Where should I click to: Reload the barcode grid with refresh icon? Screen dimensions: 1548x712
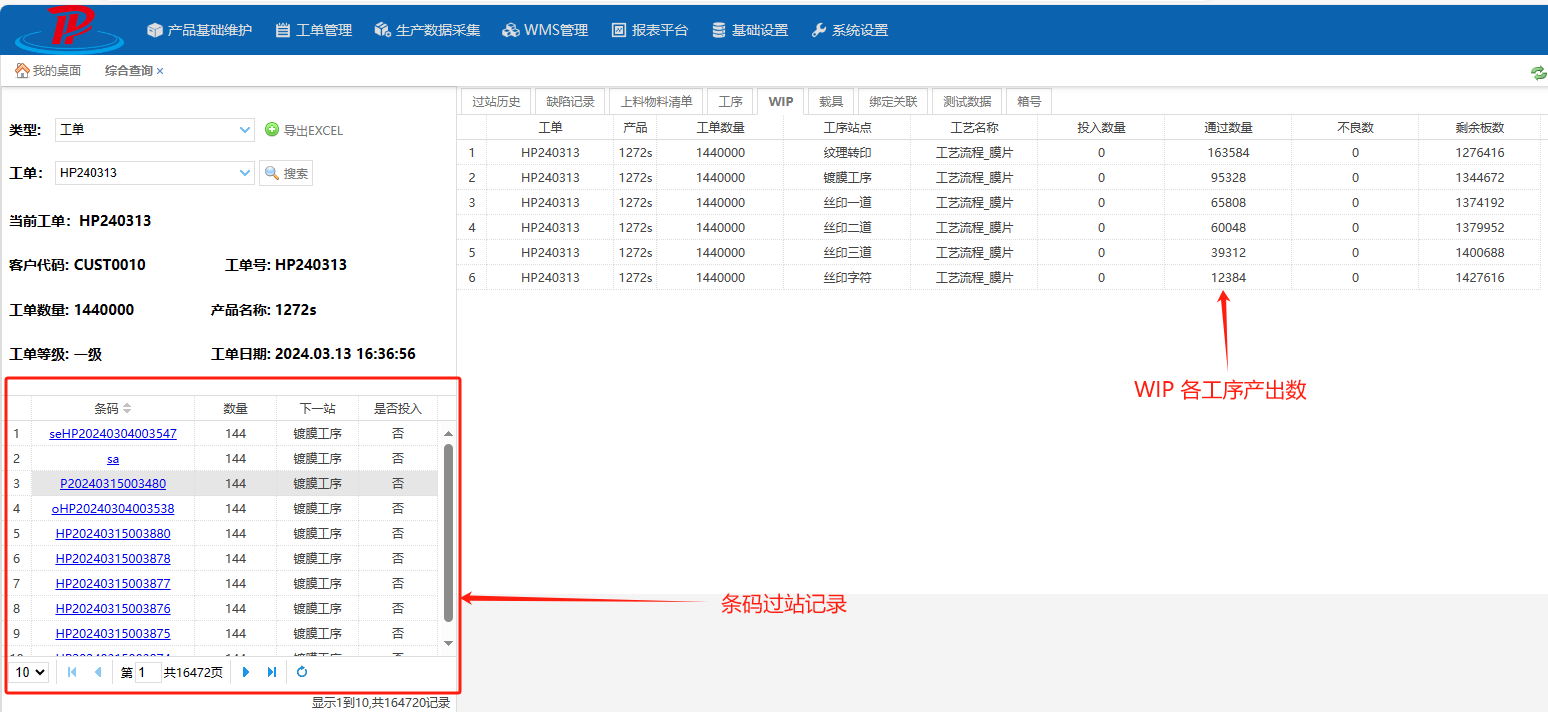302,672
